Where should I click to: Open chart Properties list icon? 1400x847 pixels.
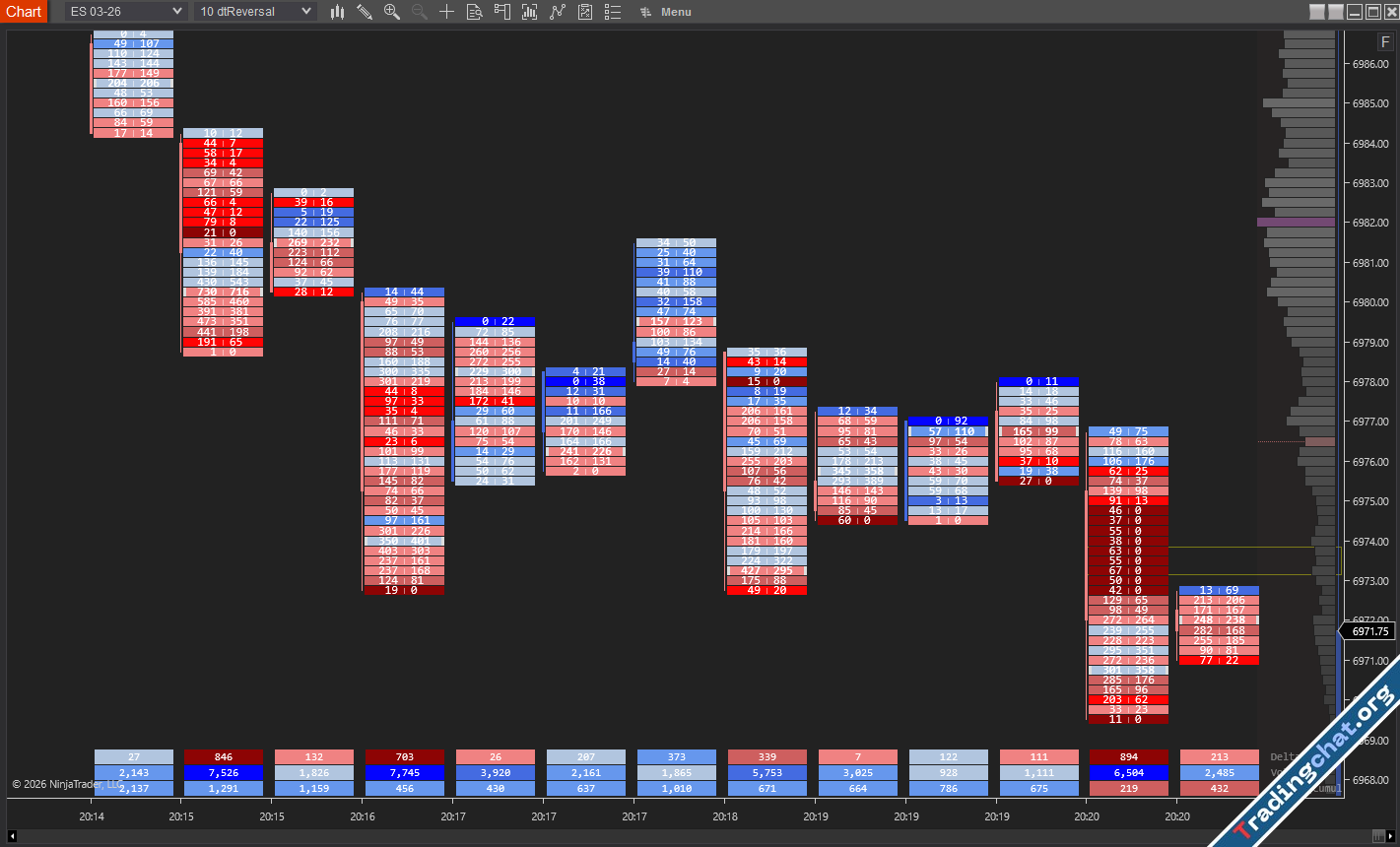click(x=613, y=12)
